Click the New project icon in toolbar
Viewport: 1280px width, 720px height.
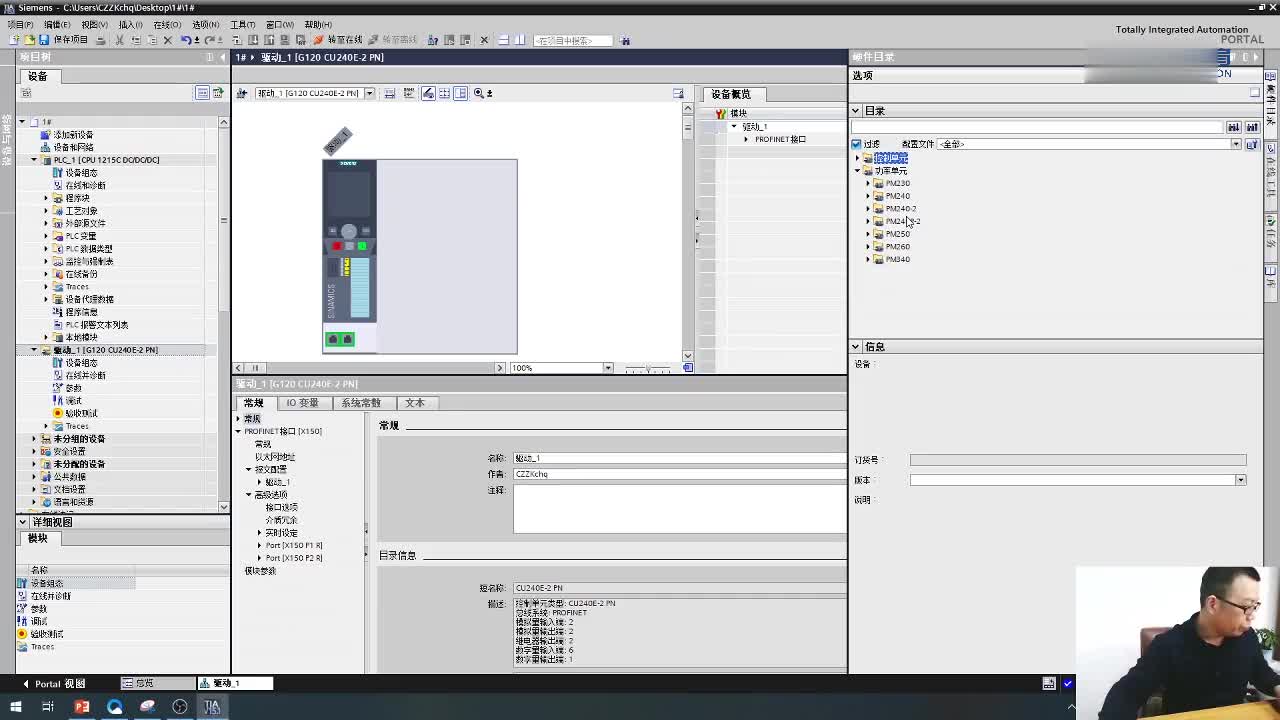pos(14,40)
